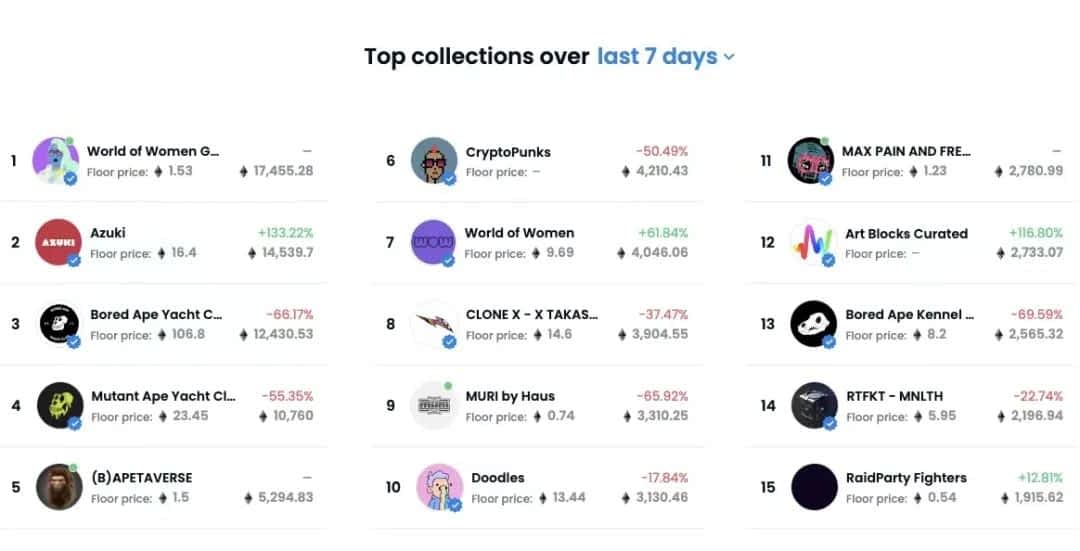Open the World of Women Galaxy collection name
Viewport: 1080px width, 551px height.
tap(152, 152)
